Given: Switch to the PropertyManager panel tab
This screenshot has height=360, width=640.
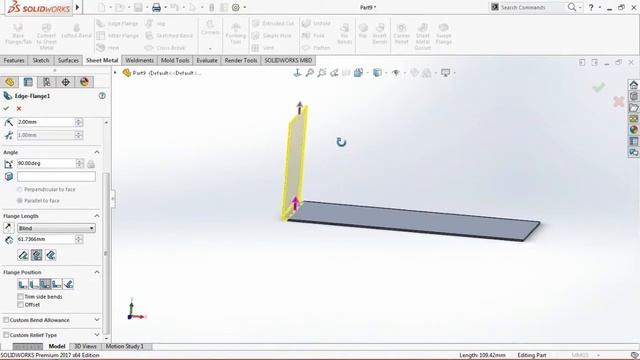Looking at the screenshot, I should 28,82.
